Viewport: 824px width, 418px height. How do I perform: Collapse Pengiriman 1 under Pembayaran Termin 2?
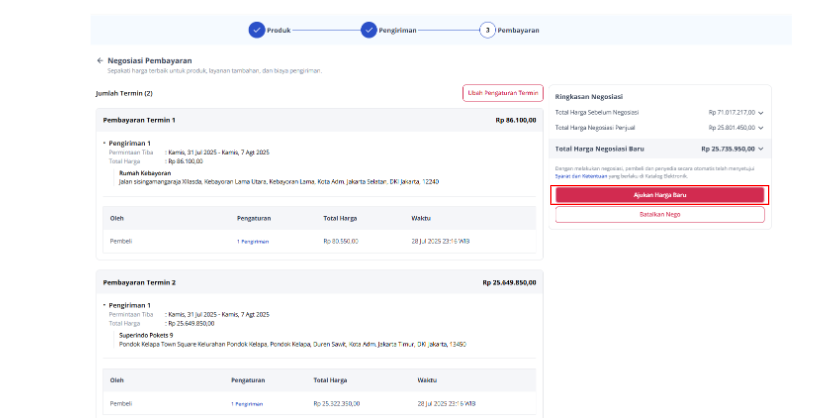coord(105,305)
